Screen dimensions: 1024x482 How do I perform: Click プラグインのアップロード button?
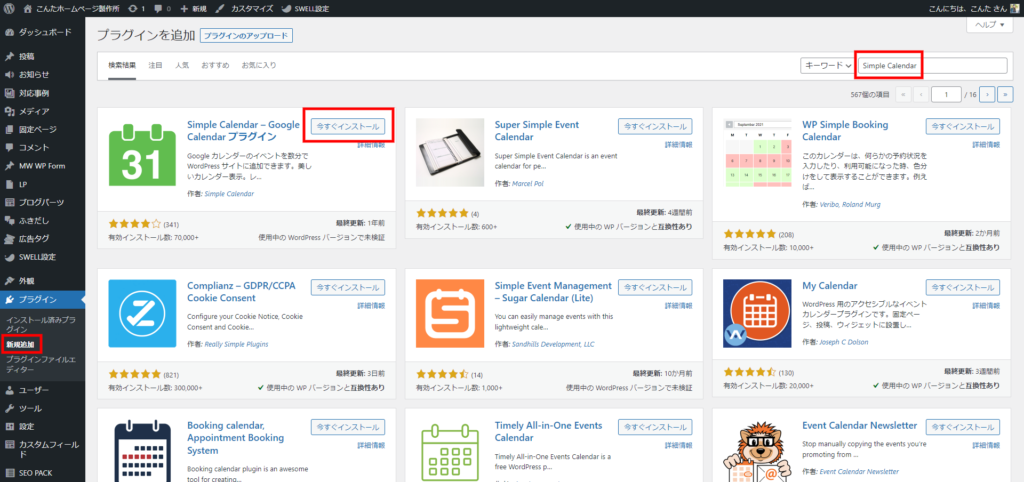246,36
